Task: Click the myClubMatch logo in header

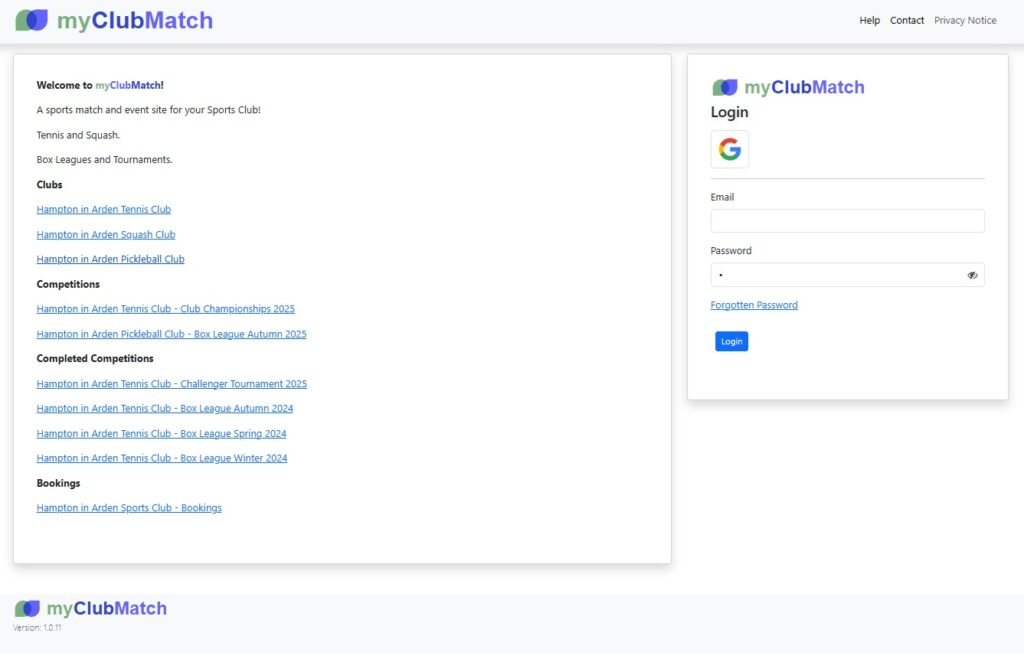Action: coord(114,20)
